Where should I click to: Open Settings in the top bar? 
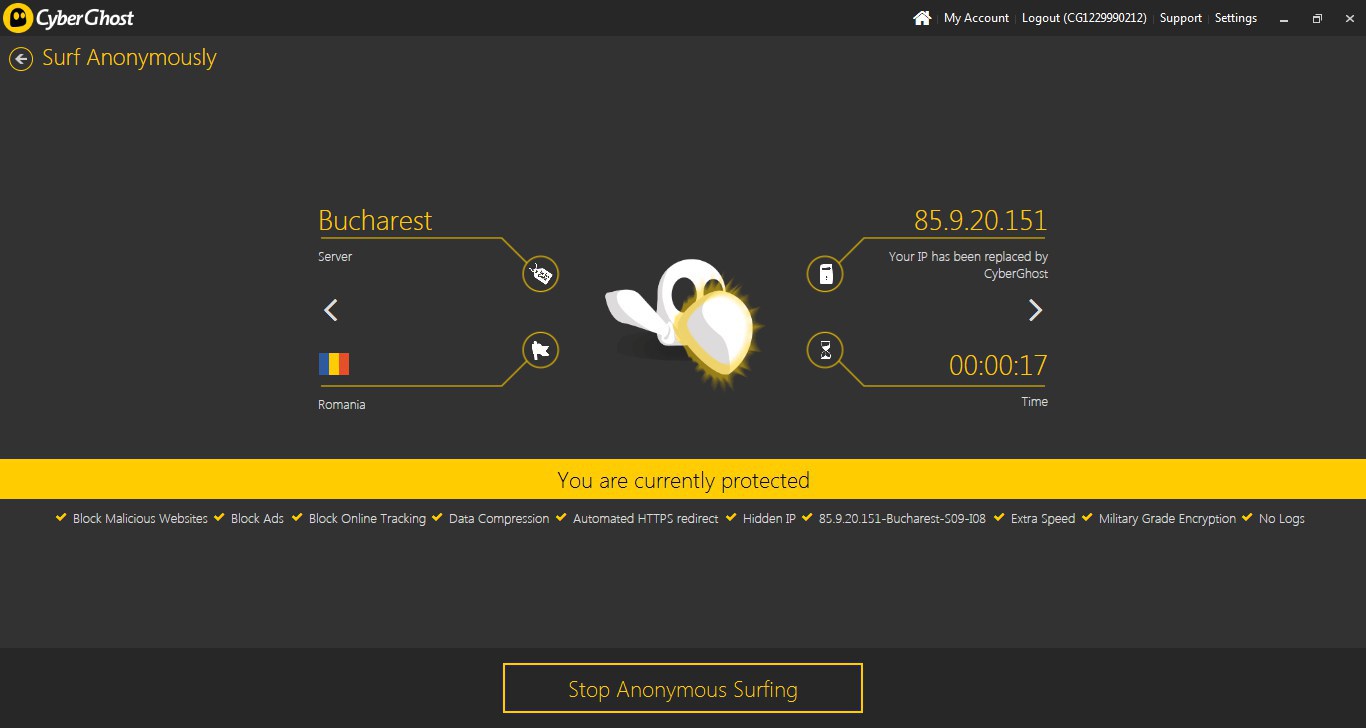(x=1236, y=18)
